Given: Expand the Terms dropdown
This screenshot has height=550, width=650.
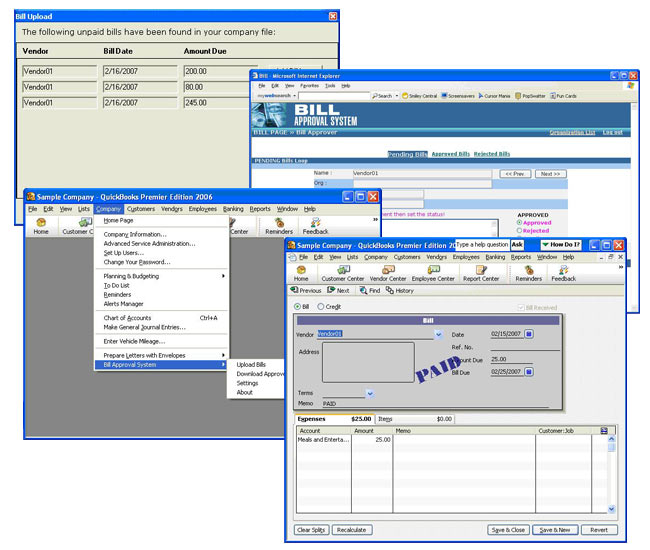Looking at the screenshot, I should [x=370, y=393].
